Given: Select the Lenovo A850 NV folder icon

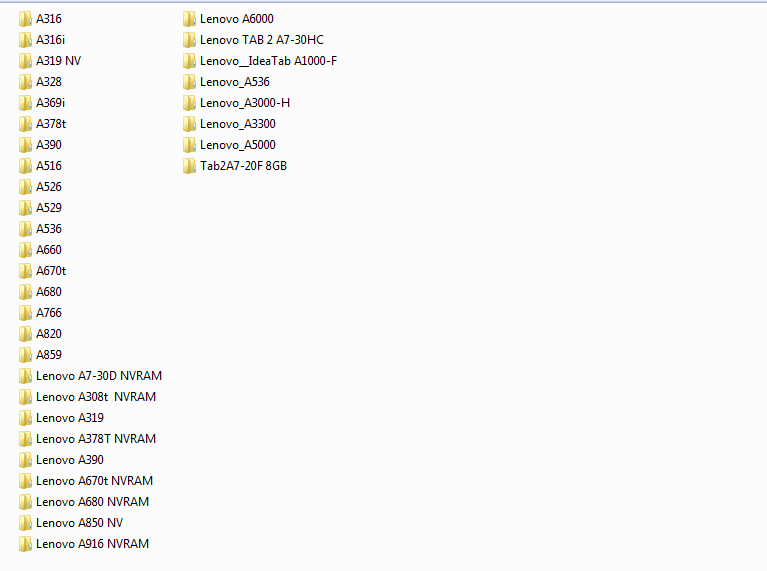Looking at the screenshot, I should tap(25, 524).
